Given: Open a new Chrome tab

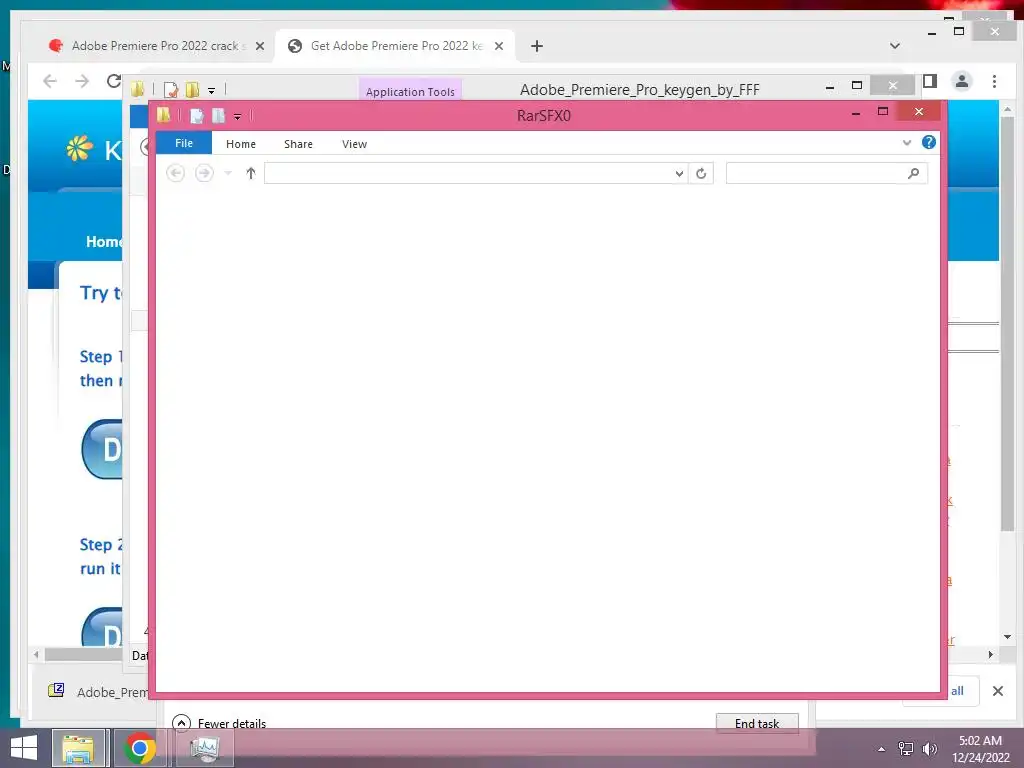Looking at the screenshot, I should (x=537, y=46).
